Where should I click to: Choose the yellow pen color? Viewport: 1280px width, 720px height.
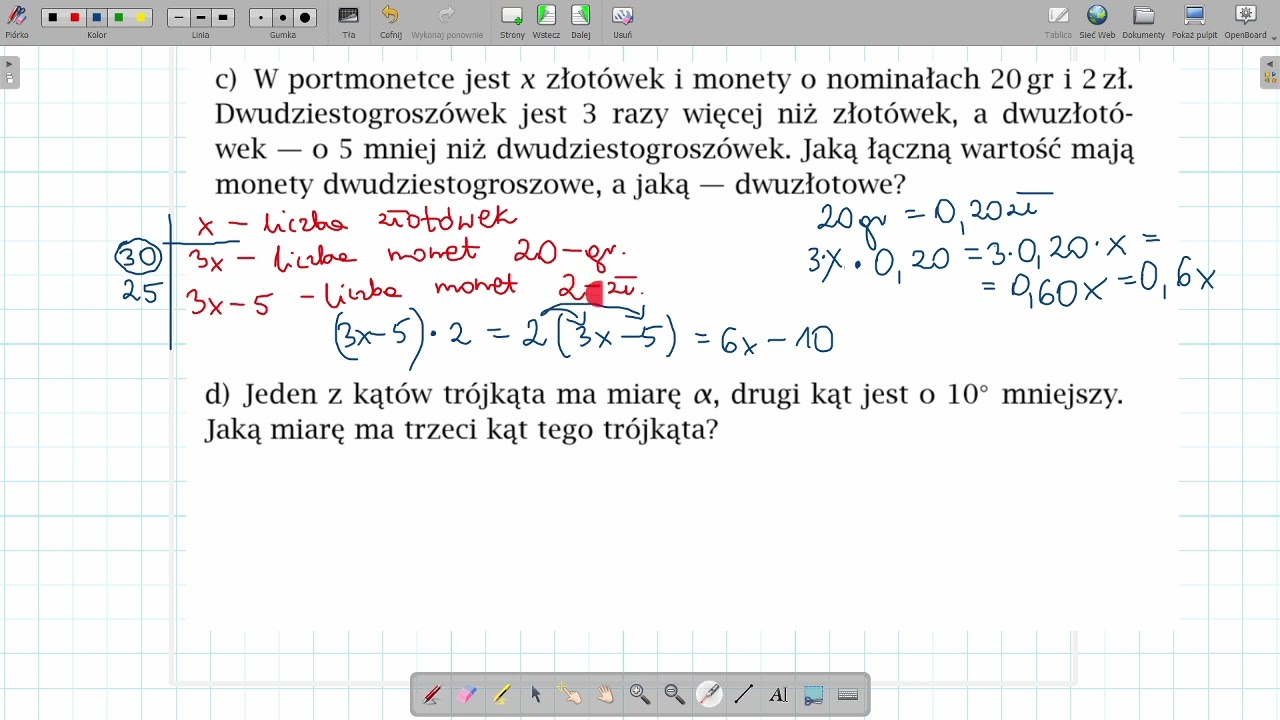click(x=141, y=18)
